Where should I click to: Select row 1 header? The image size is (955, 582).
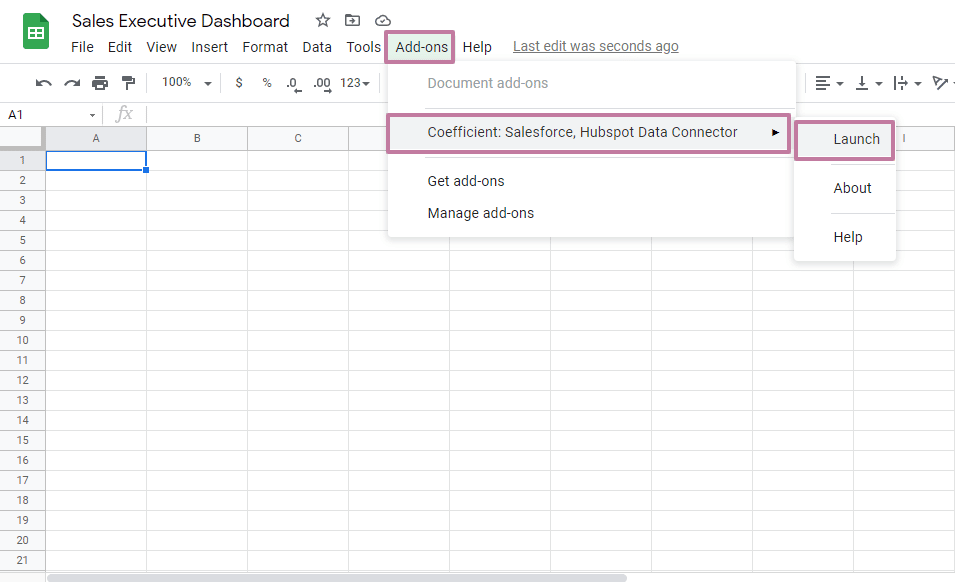23,160
